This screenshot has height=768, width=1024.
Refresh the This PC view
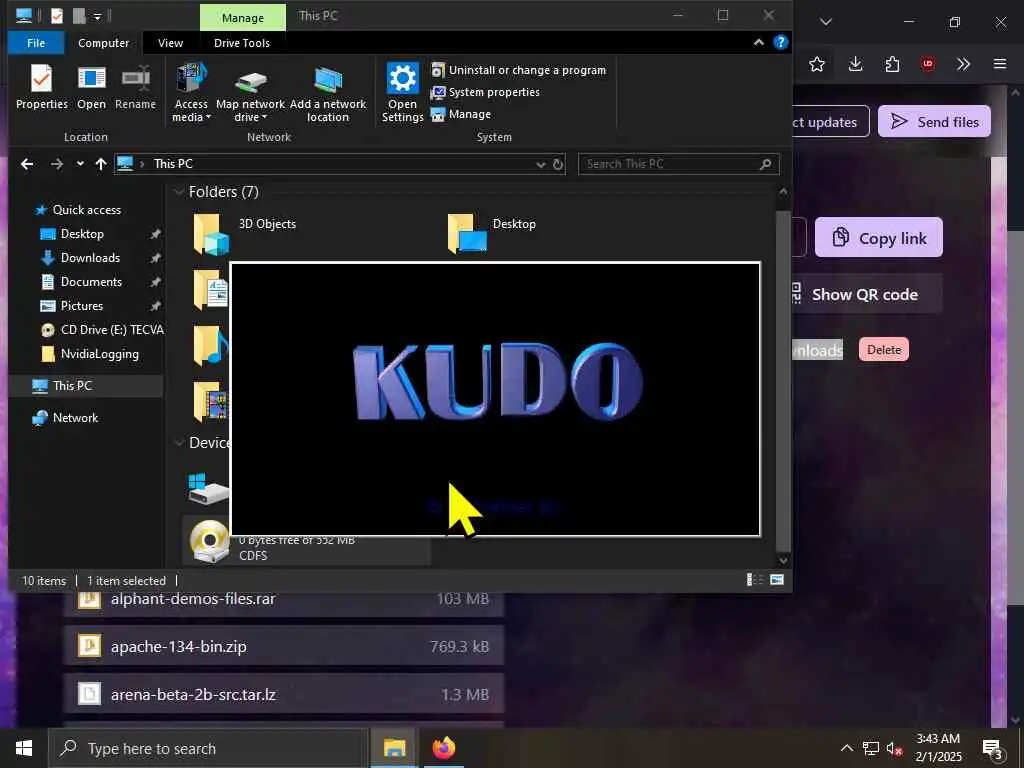click(x=558, y=165)
